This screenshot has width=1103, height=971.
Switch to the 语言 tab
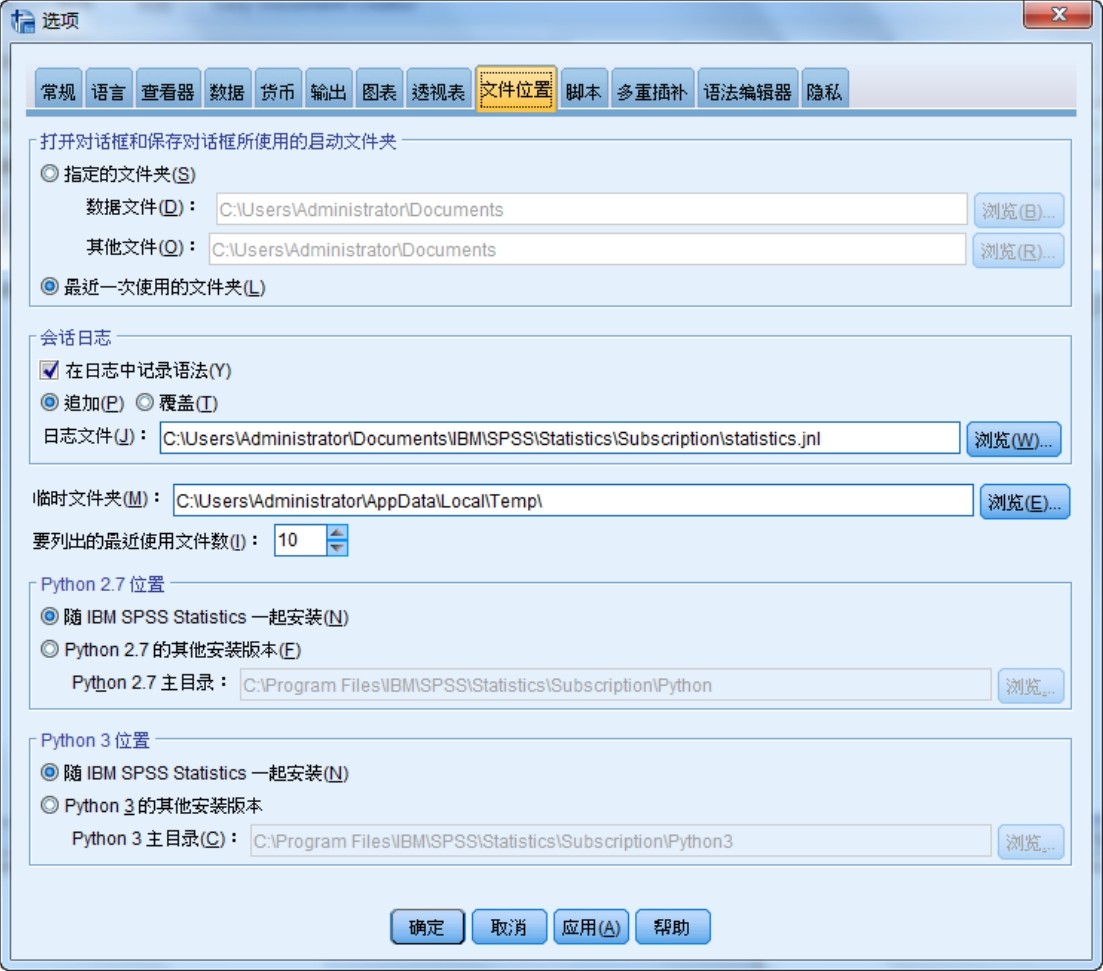[x=108, y=90]
